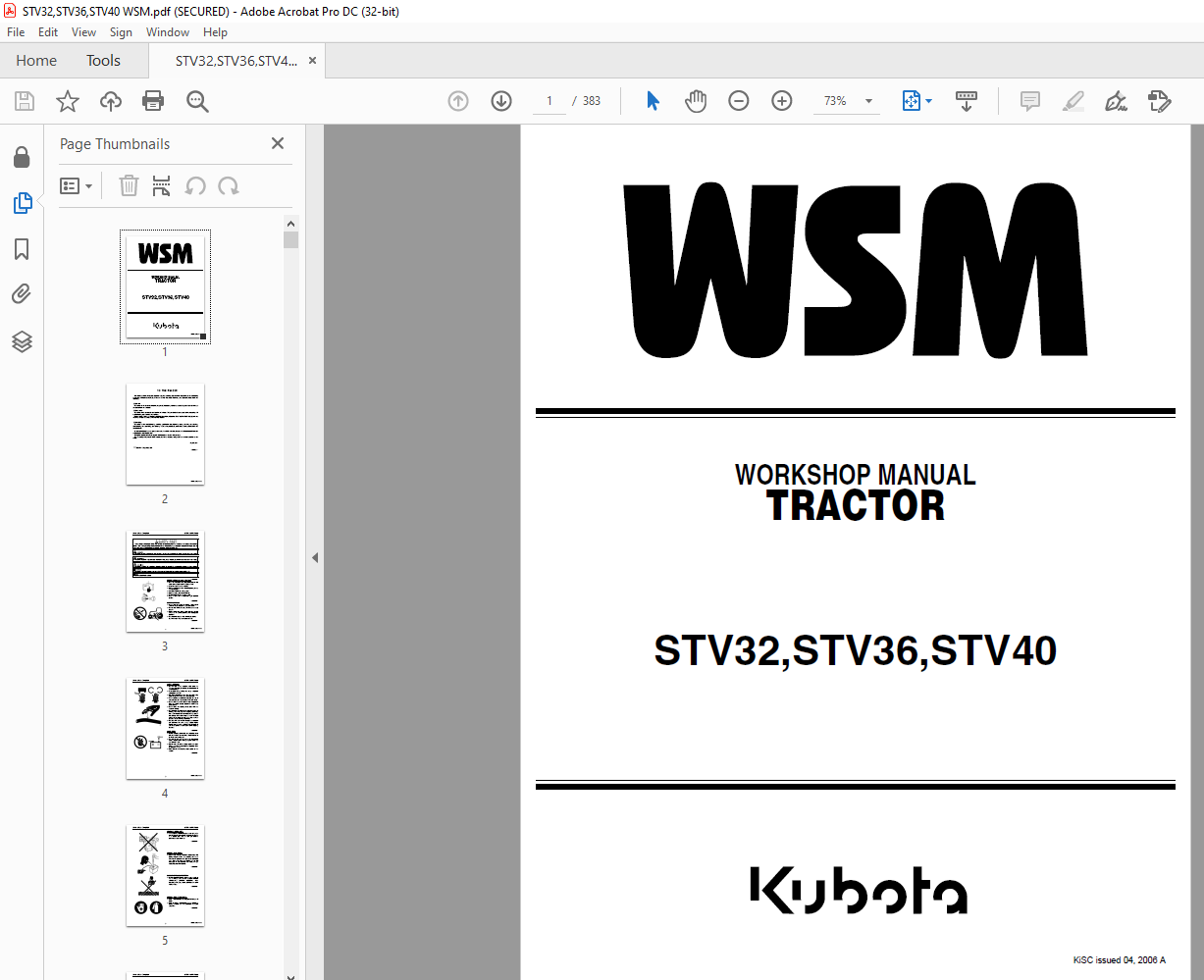Viewport: 1204px width, 980px height.
Task: Open the security lock panel
Action: 22,157
